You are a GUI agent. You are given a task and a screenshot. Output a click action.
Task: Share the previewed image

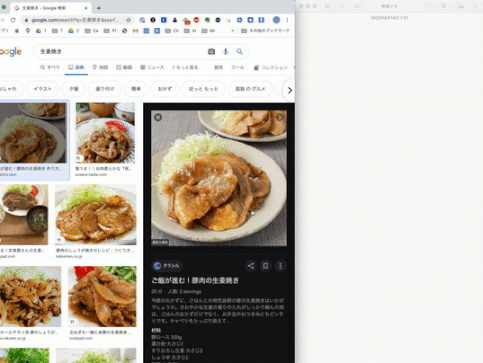pyautogui.click(x=251, y=266)
